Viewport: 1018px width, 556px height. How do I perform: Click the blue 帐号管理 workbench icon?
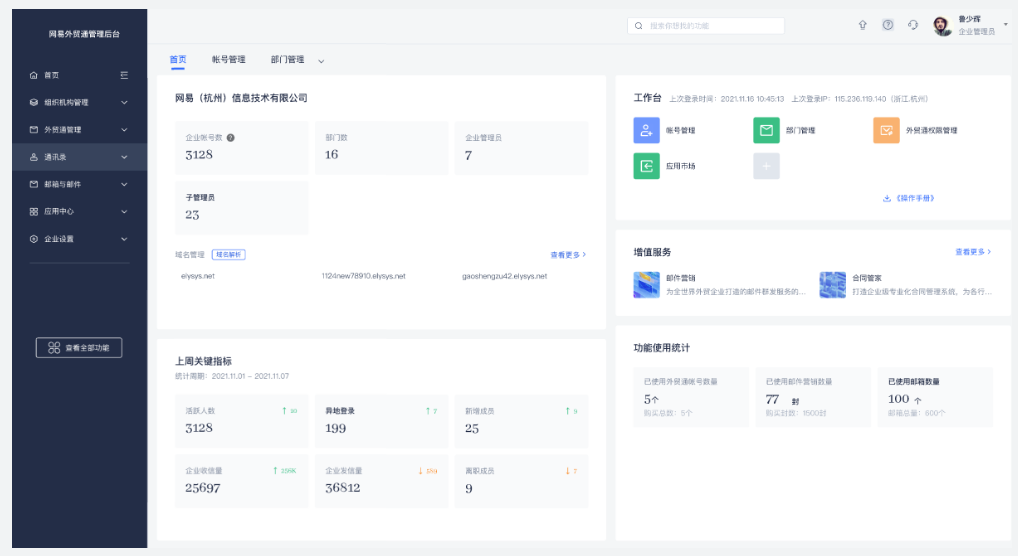647,130
